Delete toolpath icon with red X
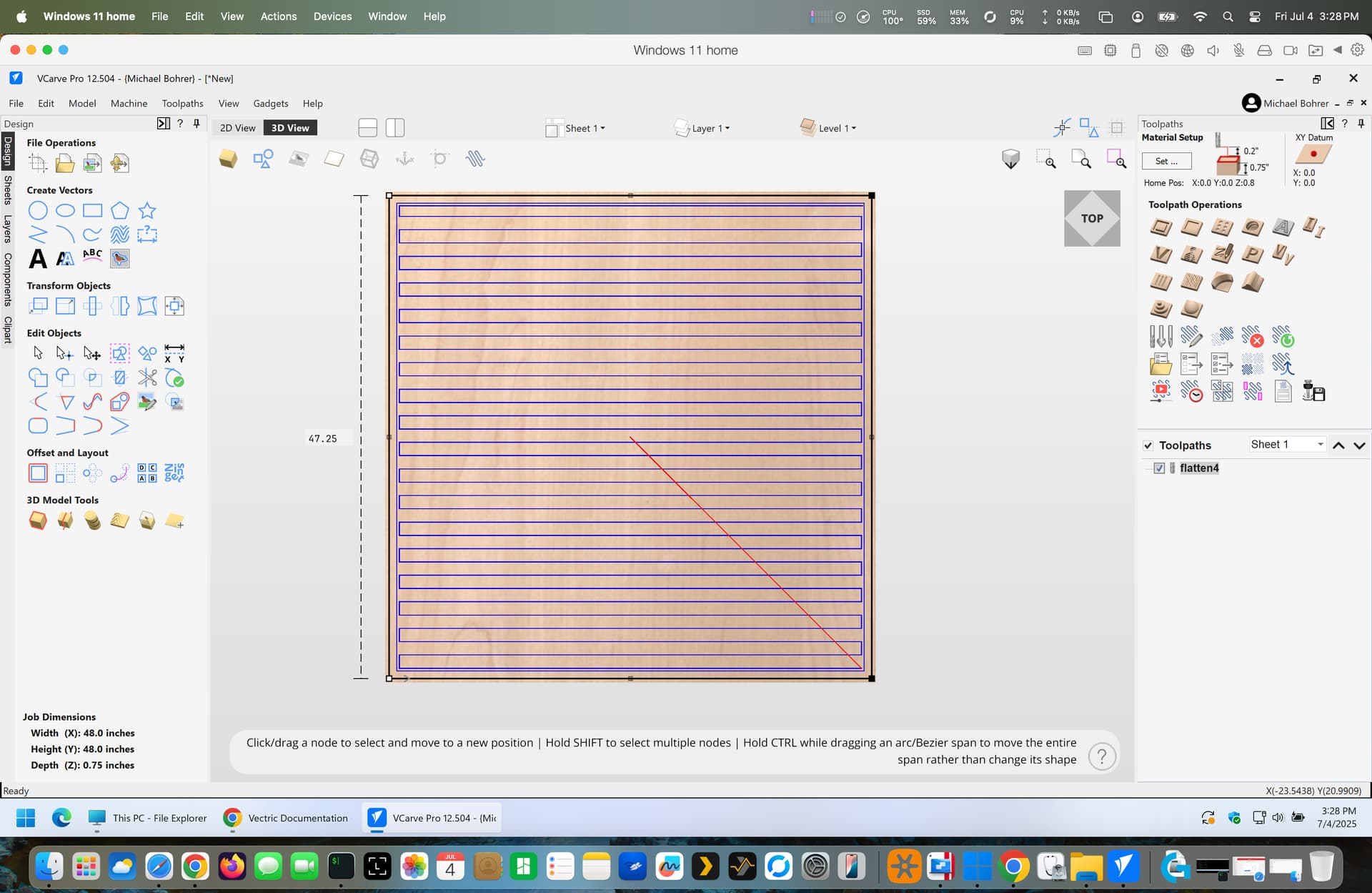The width and height of the screenshot is (1372, 893). (x=1253, y=336)
